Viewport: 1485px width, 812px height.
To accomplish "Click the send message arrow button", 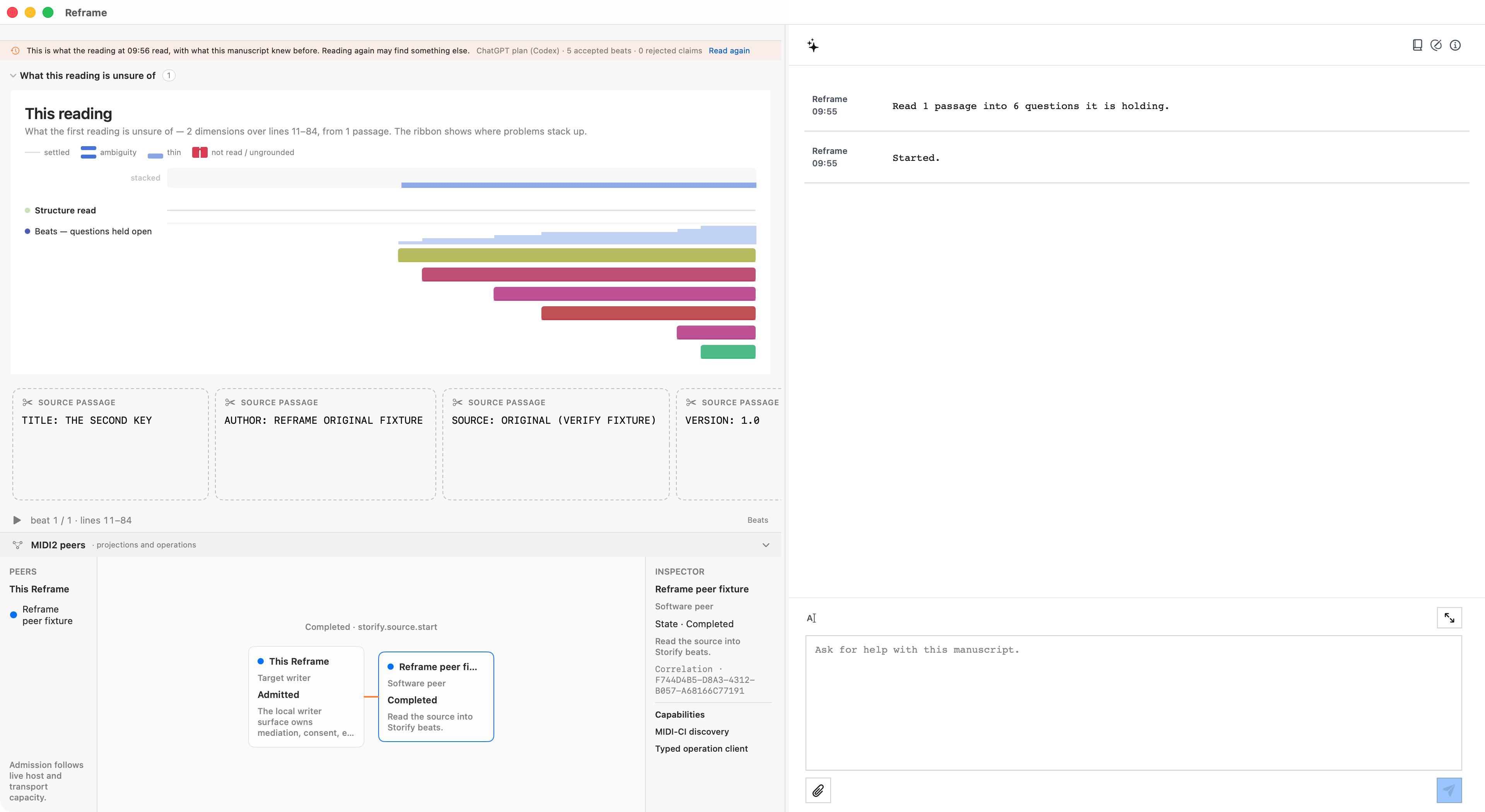I will [x=1449, y=790].
